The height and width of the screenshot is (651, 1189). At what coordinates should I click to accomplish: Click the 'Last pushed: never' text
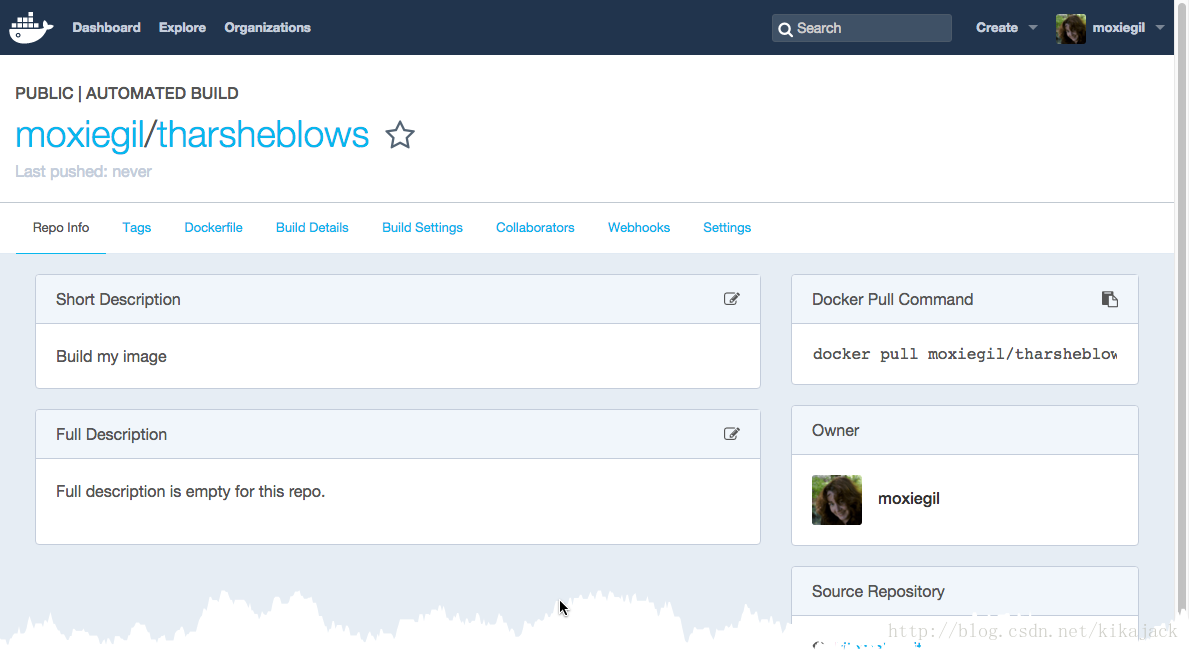point(83,171)
